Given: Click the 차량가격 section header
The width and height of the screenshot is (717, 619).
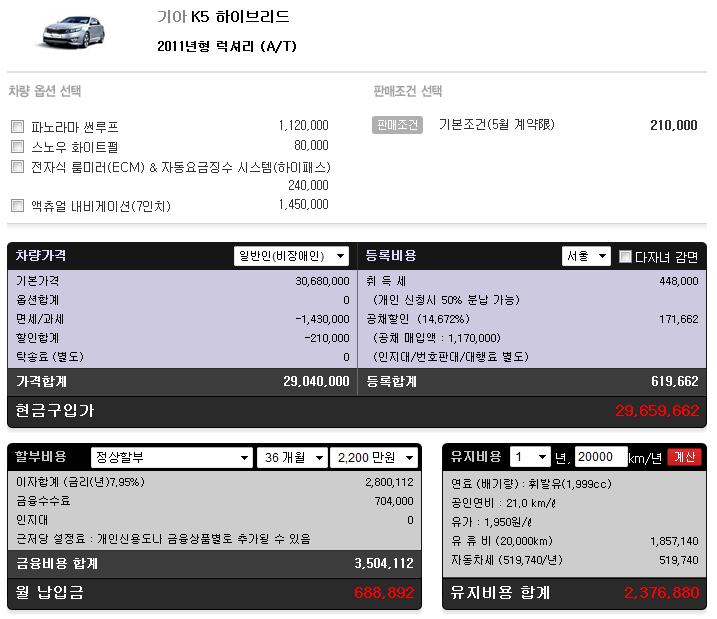Looking at the screenshot, I should (x=41, y=255).
